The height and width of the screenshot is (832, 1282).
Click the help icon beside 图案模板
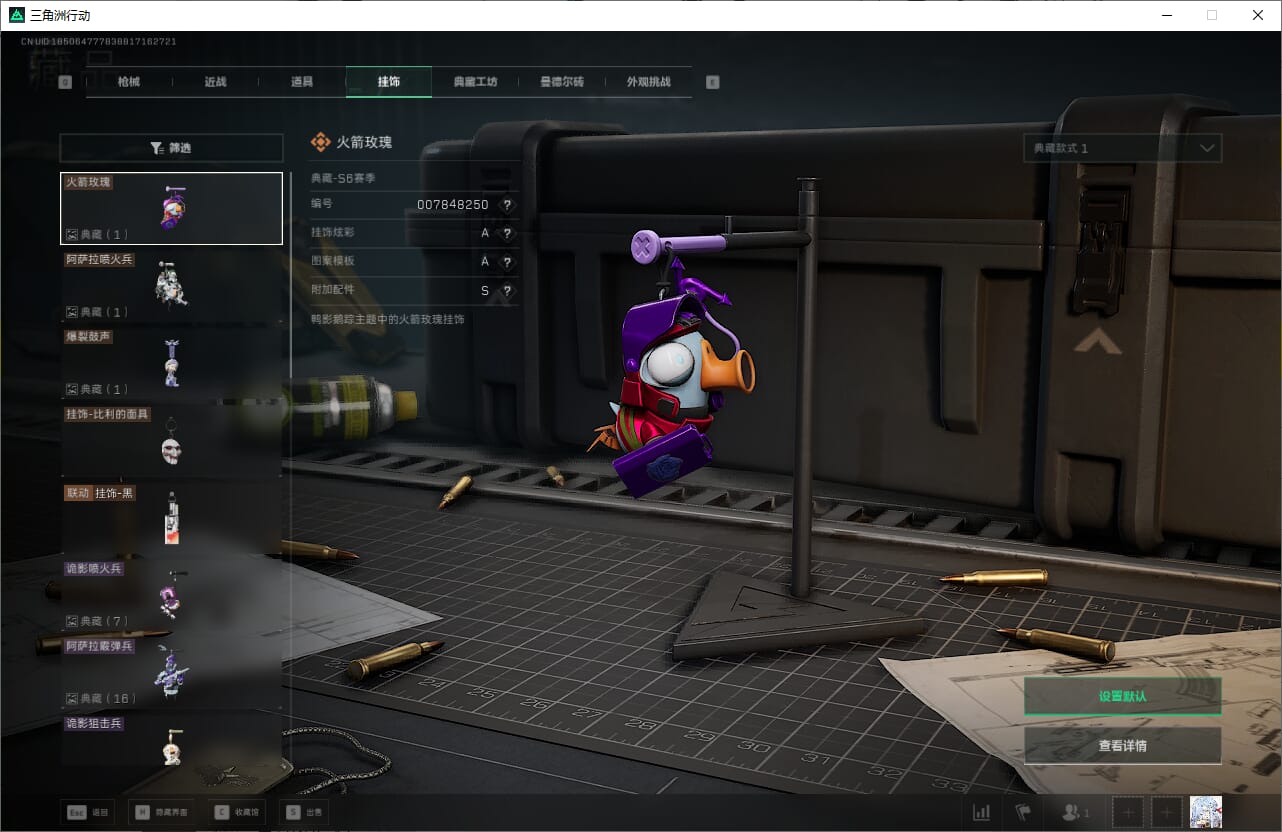click(x=507, y=262)
